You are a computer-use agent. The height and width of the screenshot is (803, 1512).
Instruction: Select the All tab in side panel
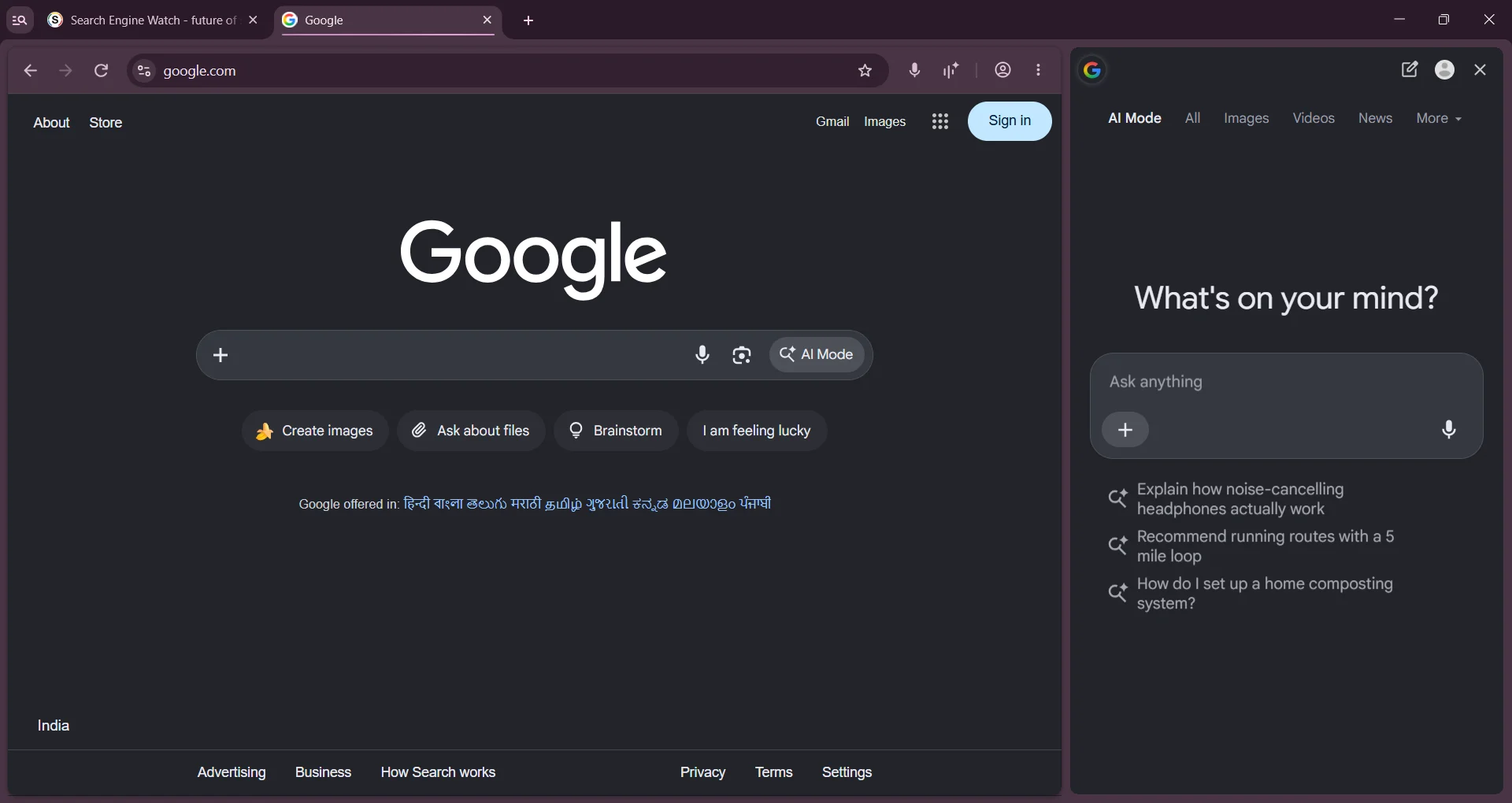1193,118
